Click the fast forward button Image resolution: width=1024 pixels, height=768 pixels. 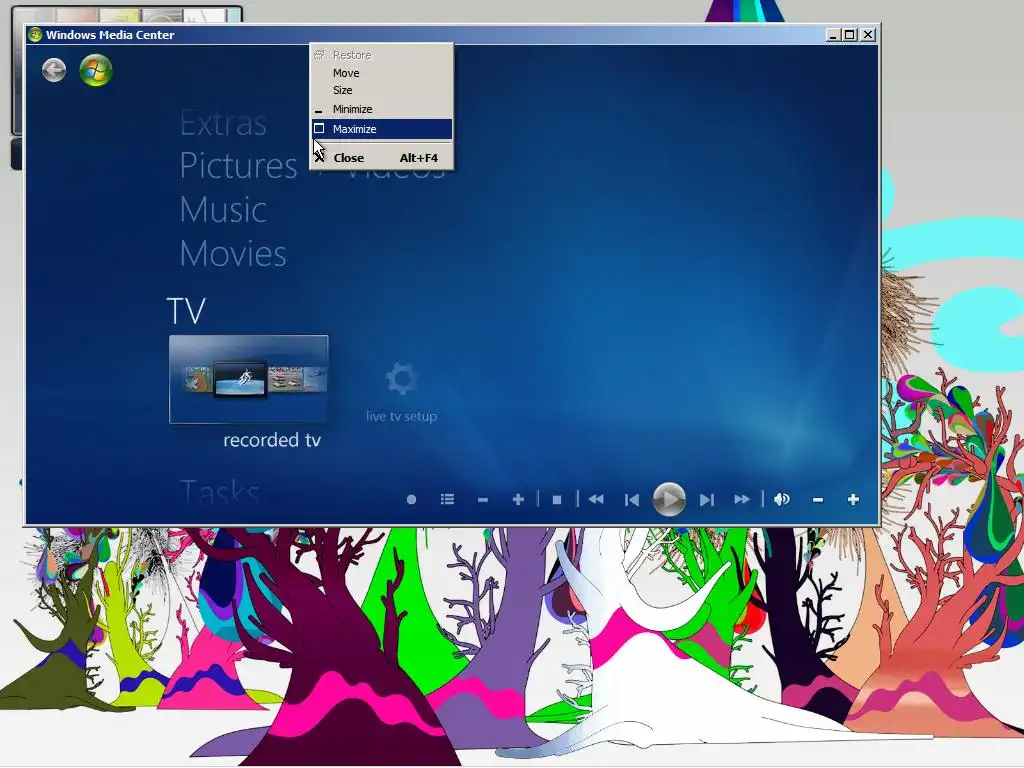(x=742, y=500)
